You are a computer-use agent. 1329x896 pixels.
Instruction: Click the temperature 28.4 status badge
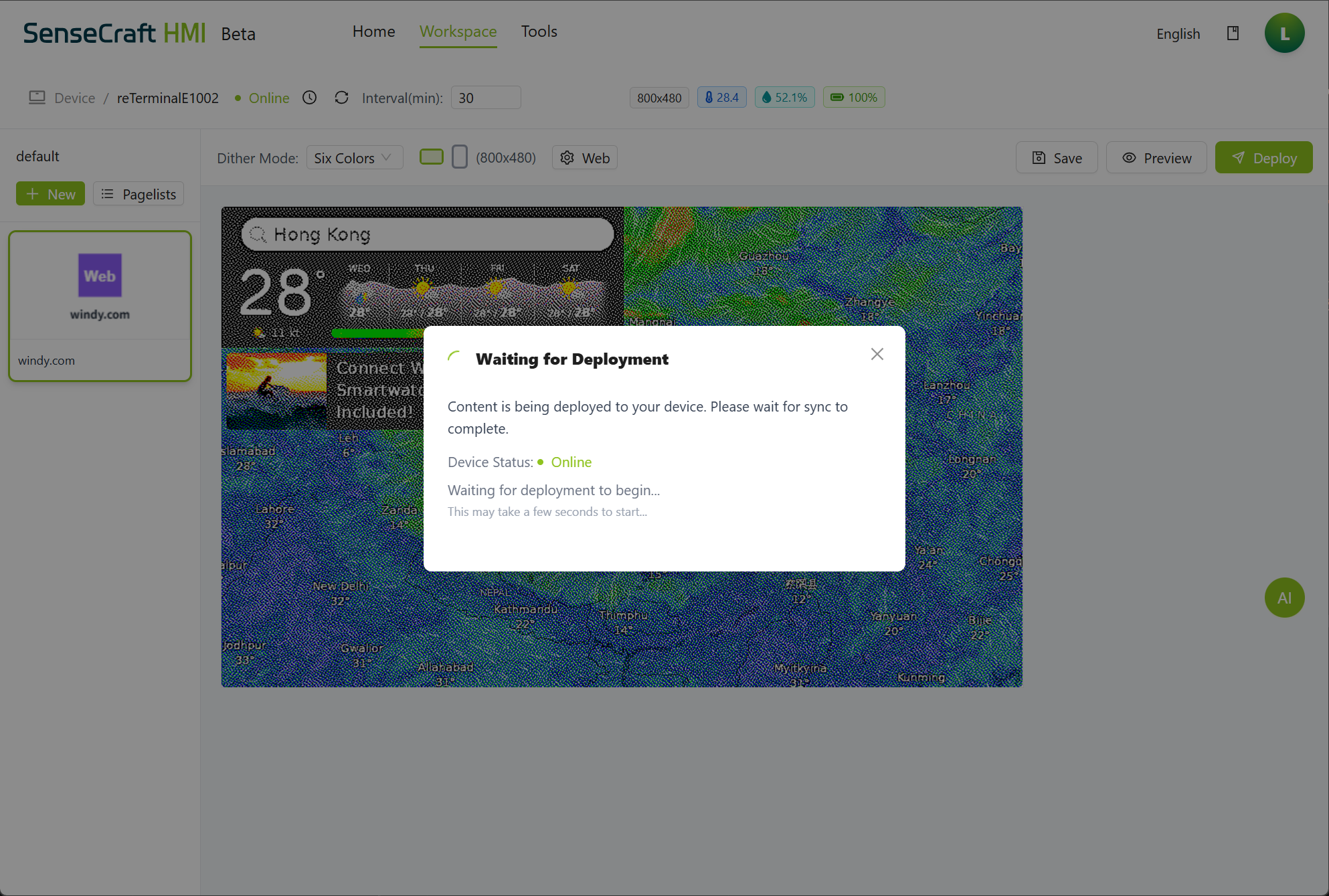(721, 98)
